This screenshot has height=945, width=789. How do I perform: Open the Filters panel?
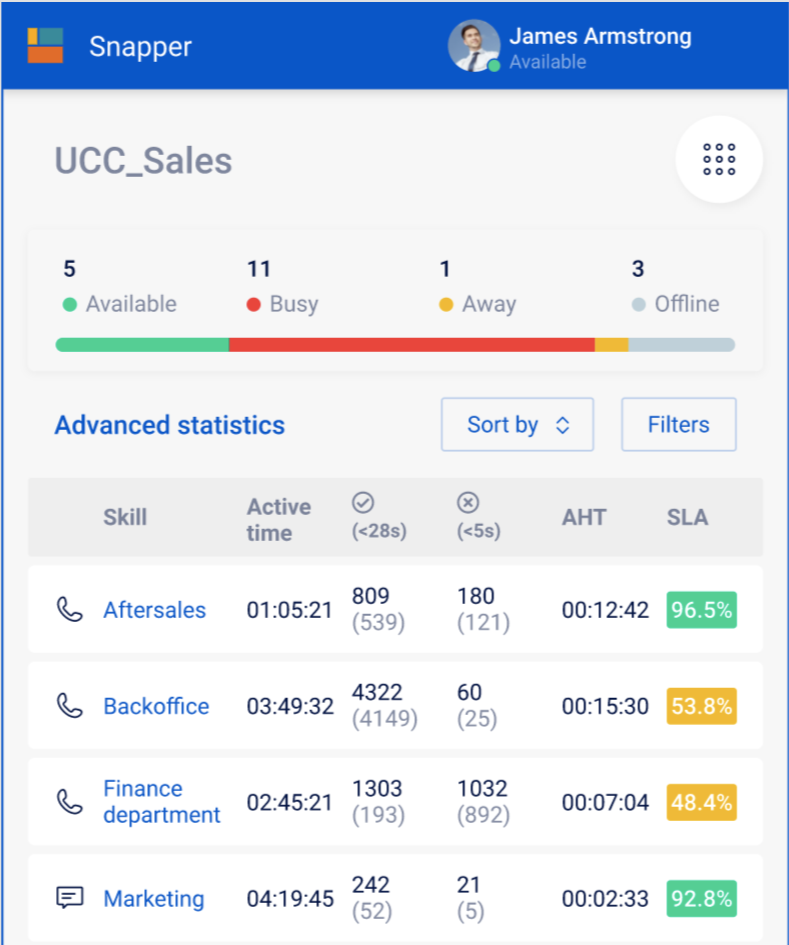point(679,424)
